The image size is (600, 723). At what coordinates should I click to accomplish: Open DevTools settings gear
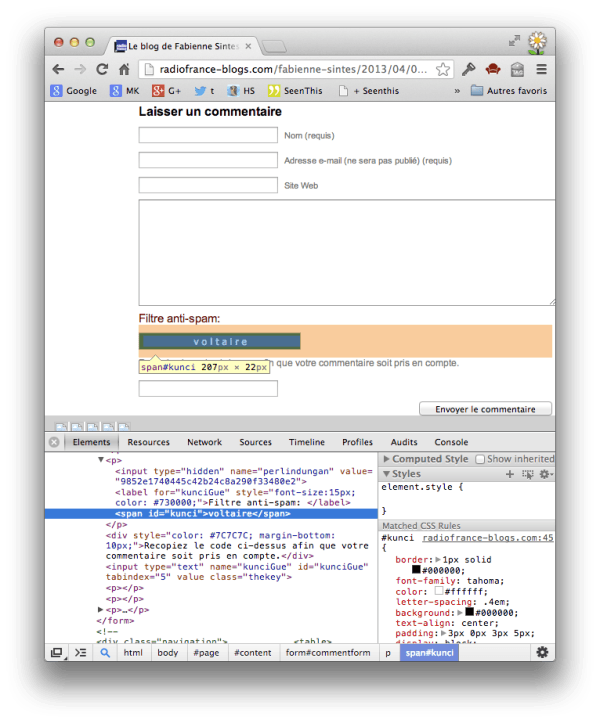(x=542, y=652)
